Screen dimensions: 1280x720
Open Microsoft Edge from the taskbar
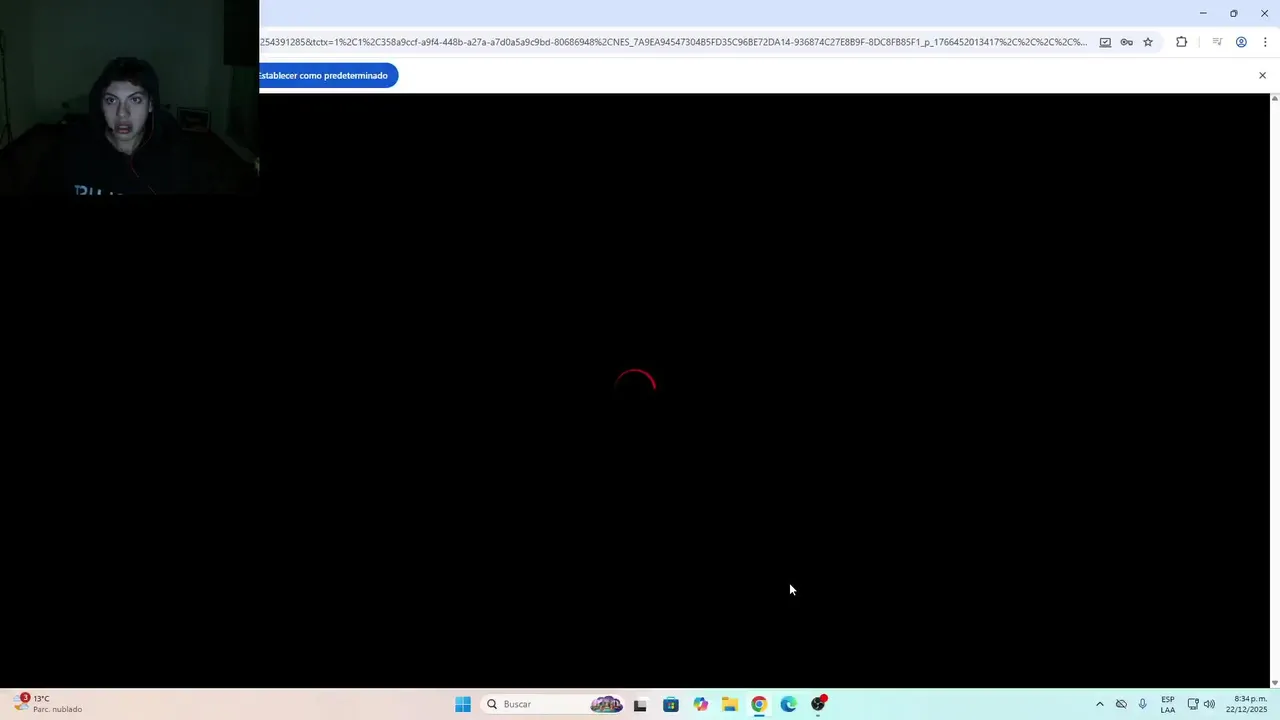[789, 704]
